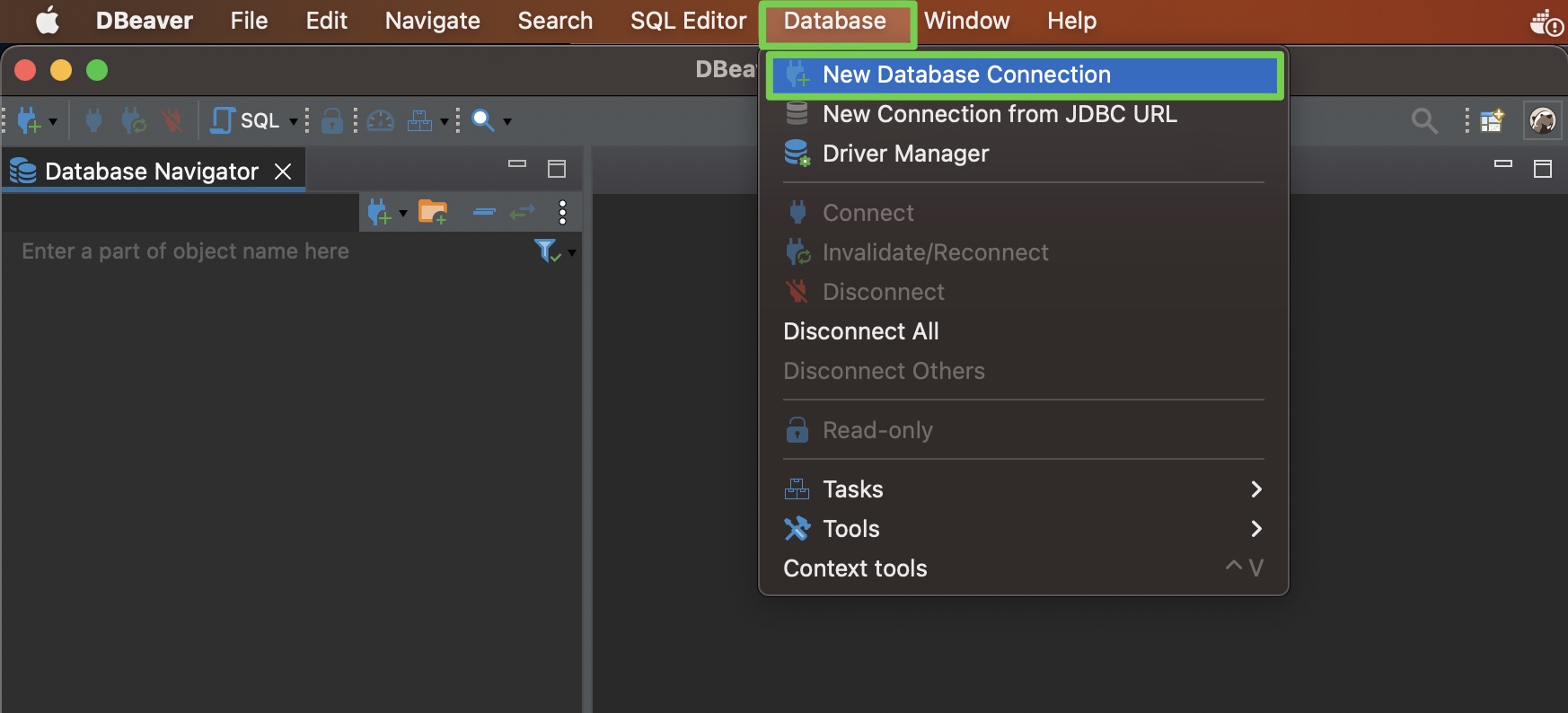Create a new folder in navigator
The height and width of the screenshot is (713, 1568).
pyautogui.click(x=433, y=213)
